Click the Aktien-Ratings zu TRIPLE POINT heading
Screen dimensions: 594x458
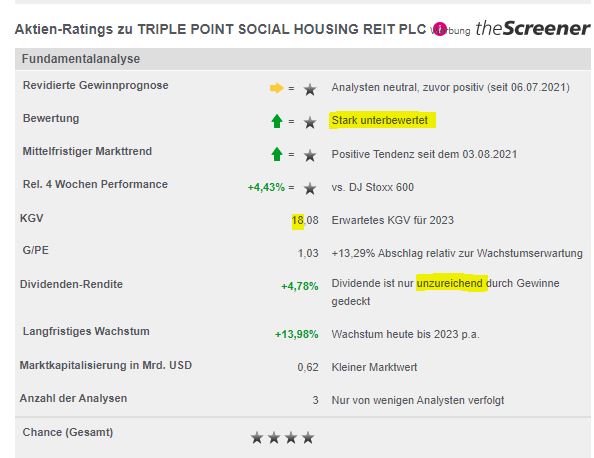[220, 29]
